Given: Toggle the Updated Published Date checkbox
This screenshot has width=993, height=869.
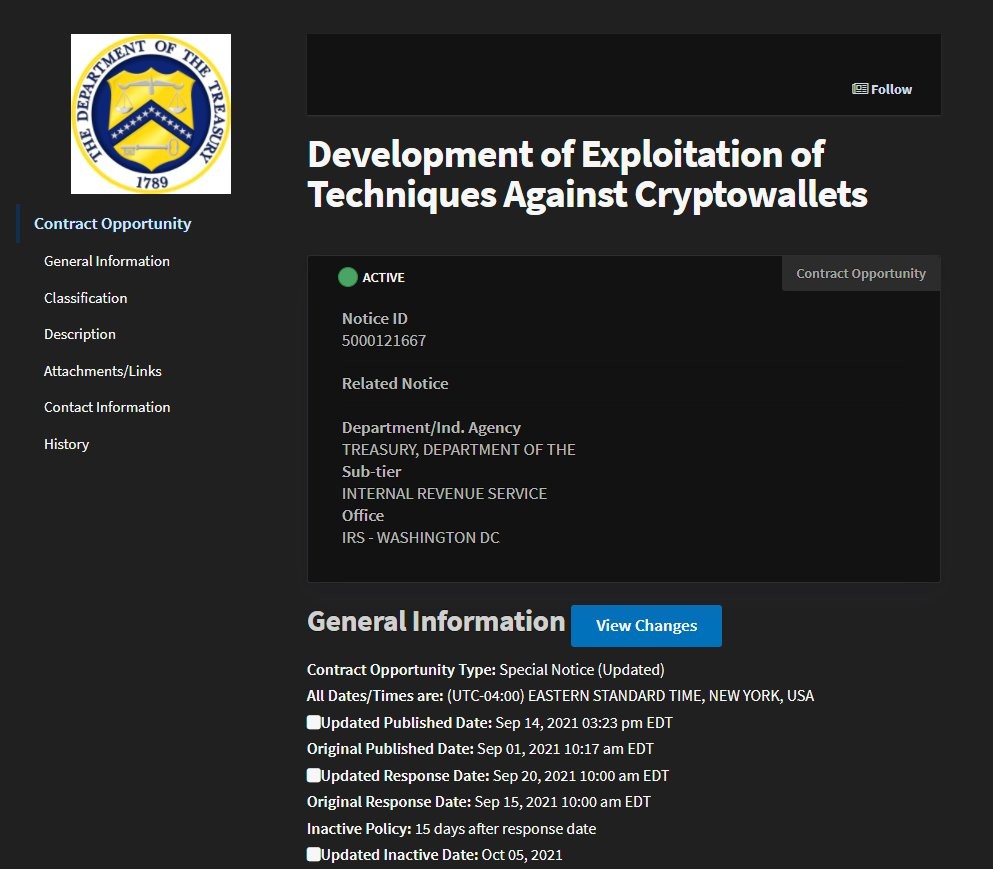Looking at the screenshot, I should click(x=313, y=722).
